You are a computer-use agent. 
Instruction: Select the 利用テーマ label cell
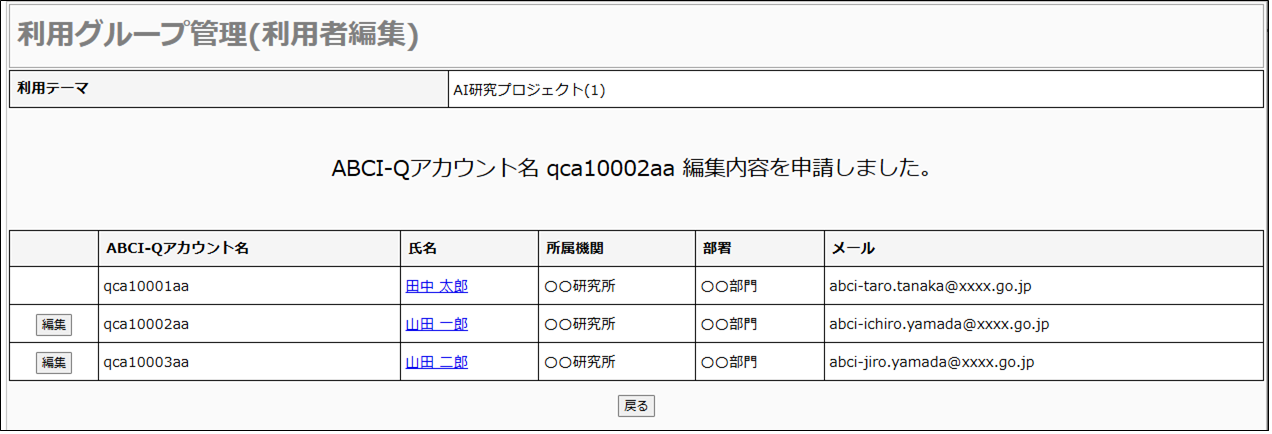pos(54,88)
